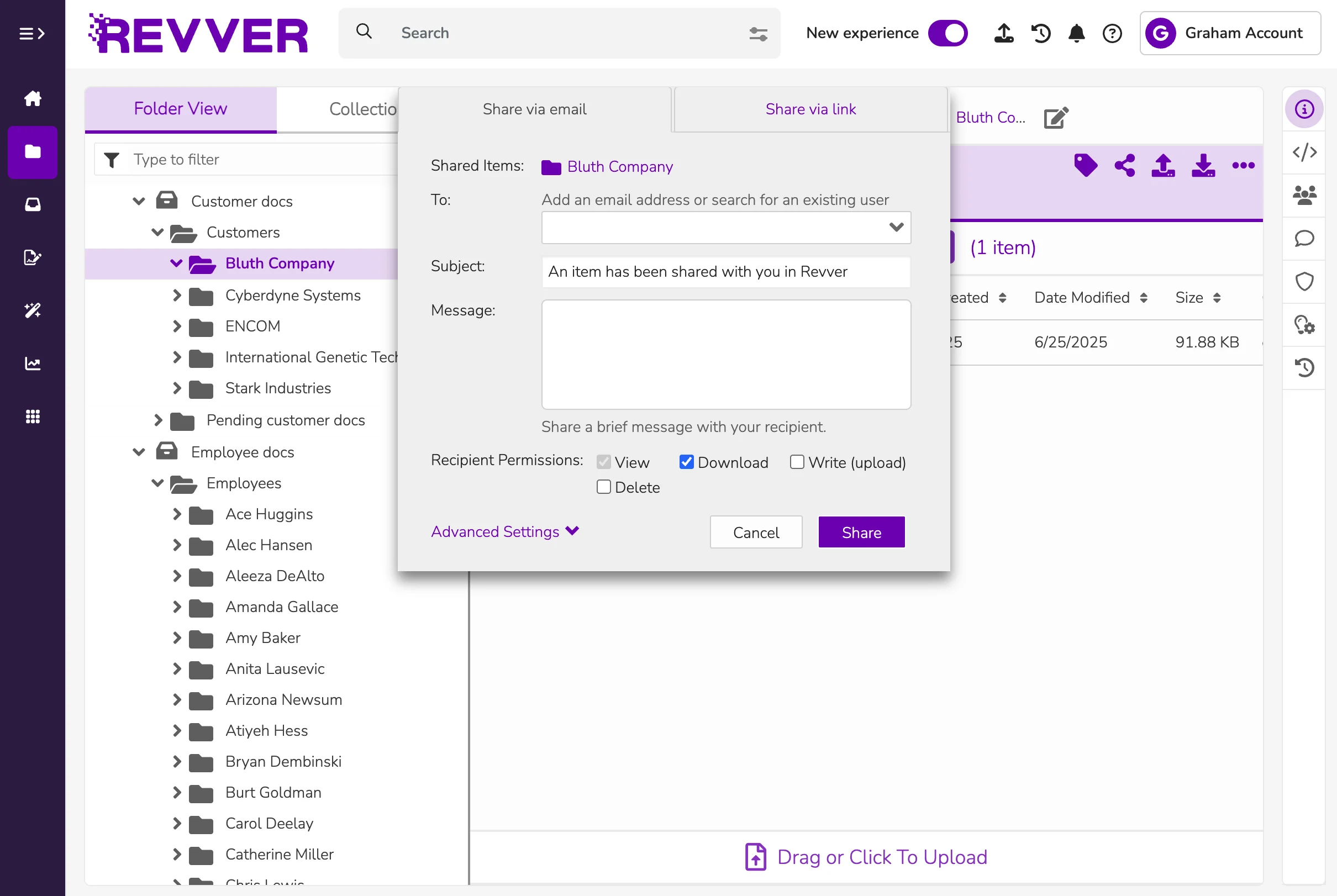Uncheck the Download permission checkbox
Screen dimensions: 1337x896
[x=686, y=462]
